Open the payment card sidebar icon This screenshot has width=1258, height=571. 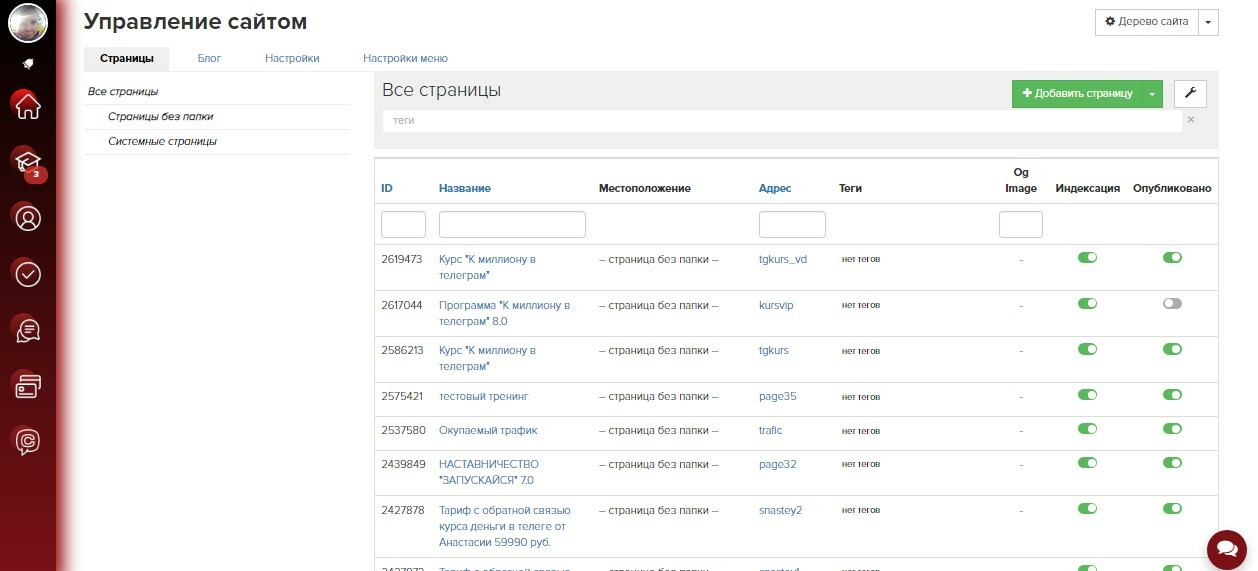tap(28, 384)
